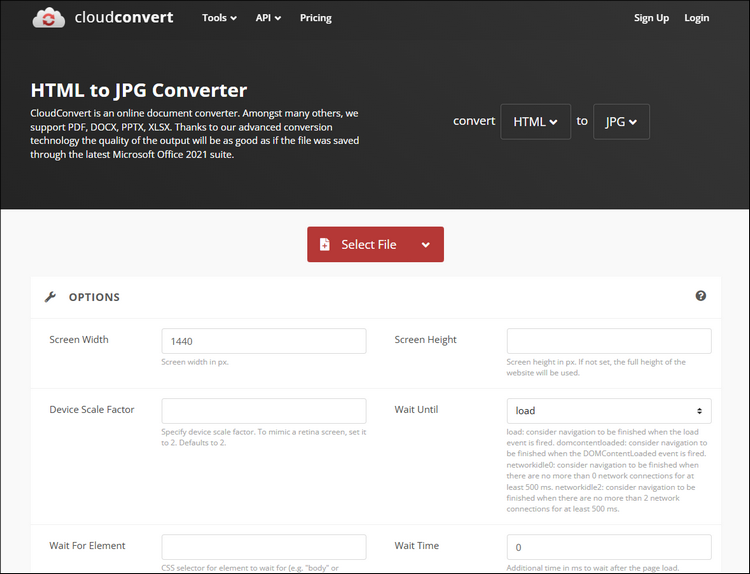Open the Wait Until load dropdown

pyautogui.click(x=609, y=411)
